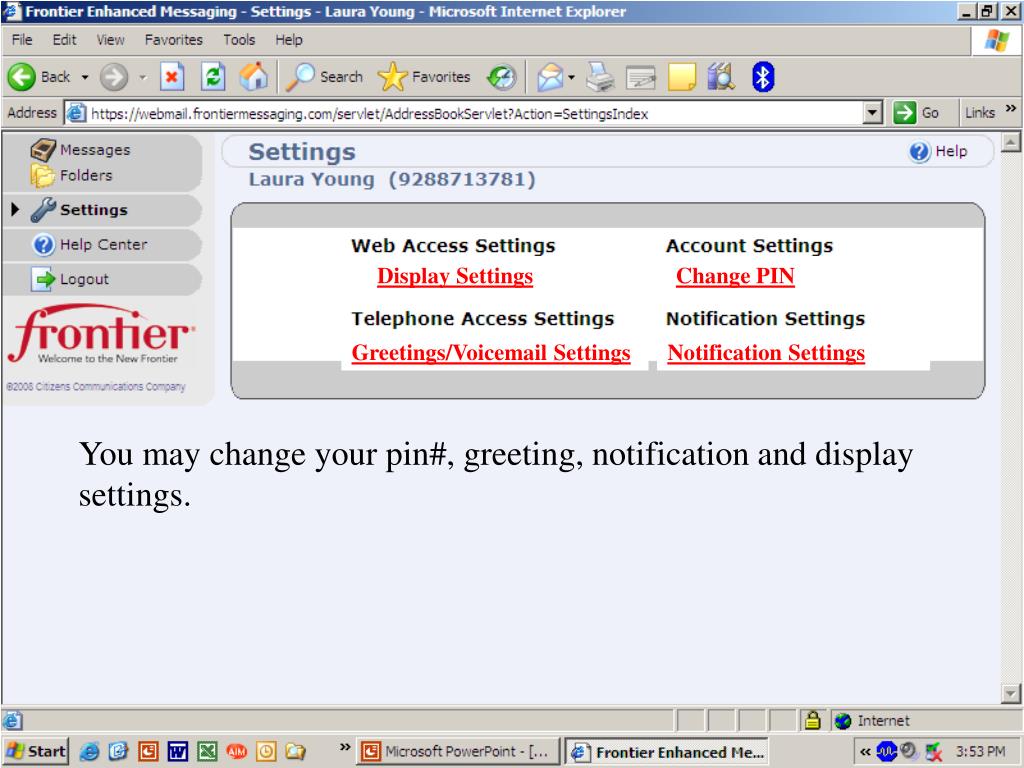Expand Links toolbar chevron

click(1011, 108)
